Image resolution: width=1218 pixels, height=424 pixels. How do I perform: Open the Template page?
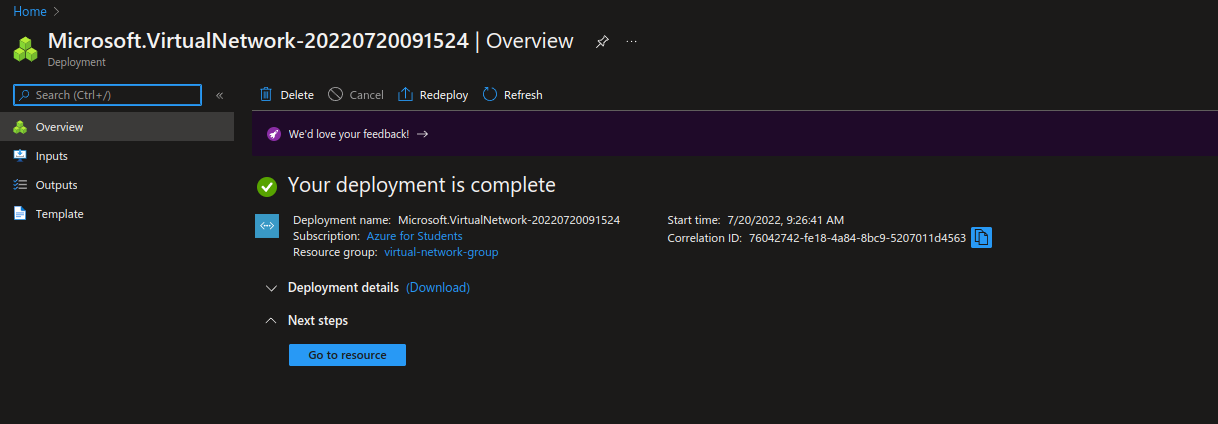[x=117, y=214]
